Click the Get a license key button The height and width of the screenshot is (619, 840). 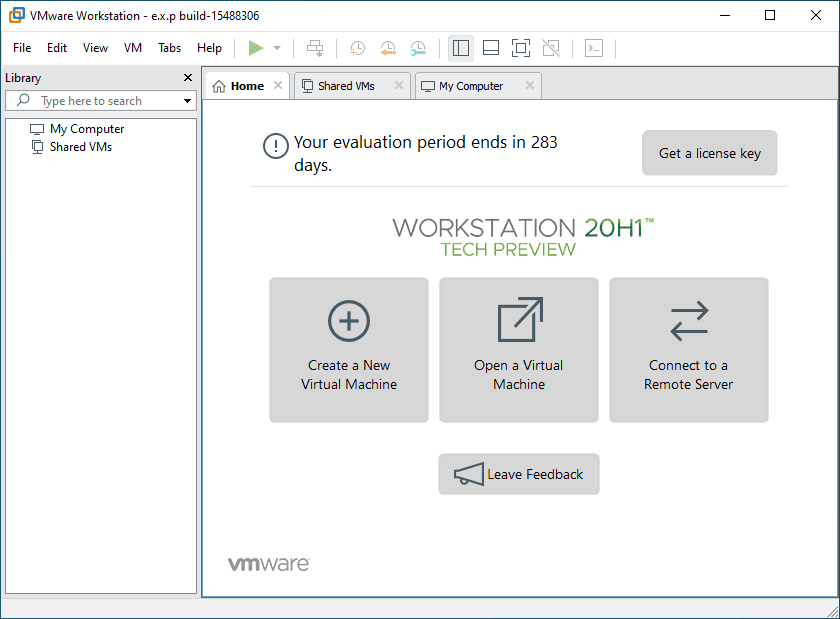(709, 153)
